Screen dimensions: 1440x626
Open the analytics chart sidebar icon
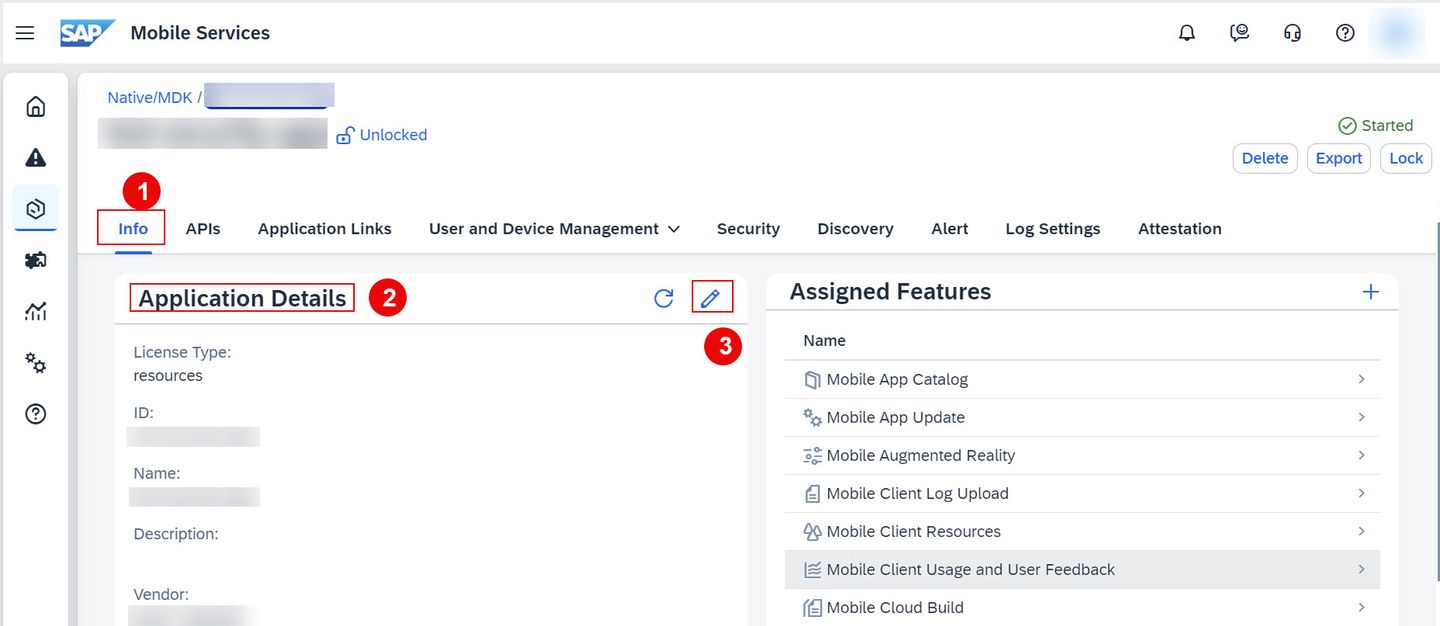tap(36, 312)
